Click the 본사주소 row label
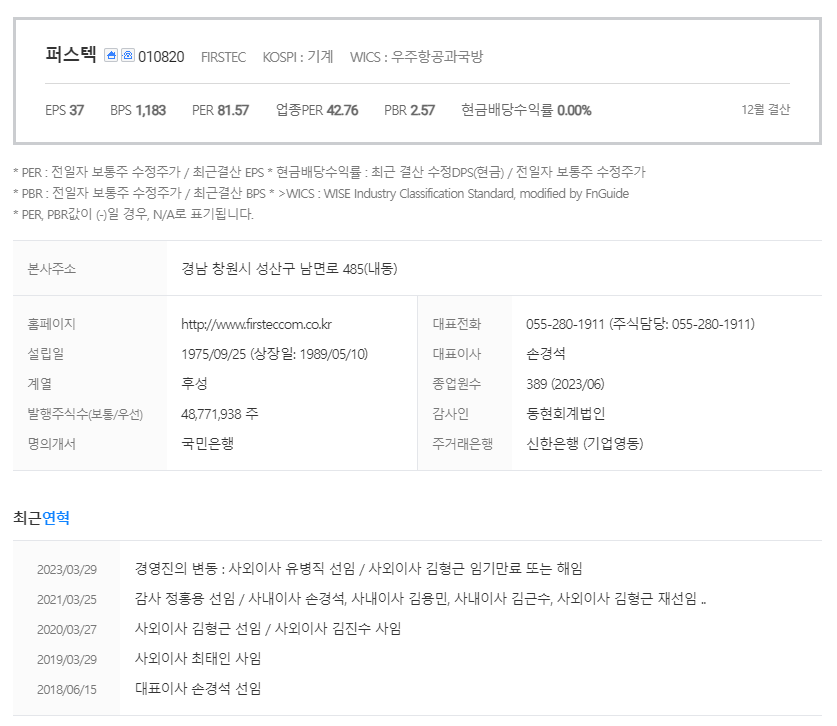Image resolution: width=837 pixels, height=726 pixels. [x=52, y=269]
